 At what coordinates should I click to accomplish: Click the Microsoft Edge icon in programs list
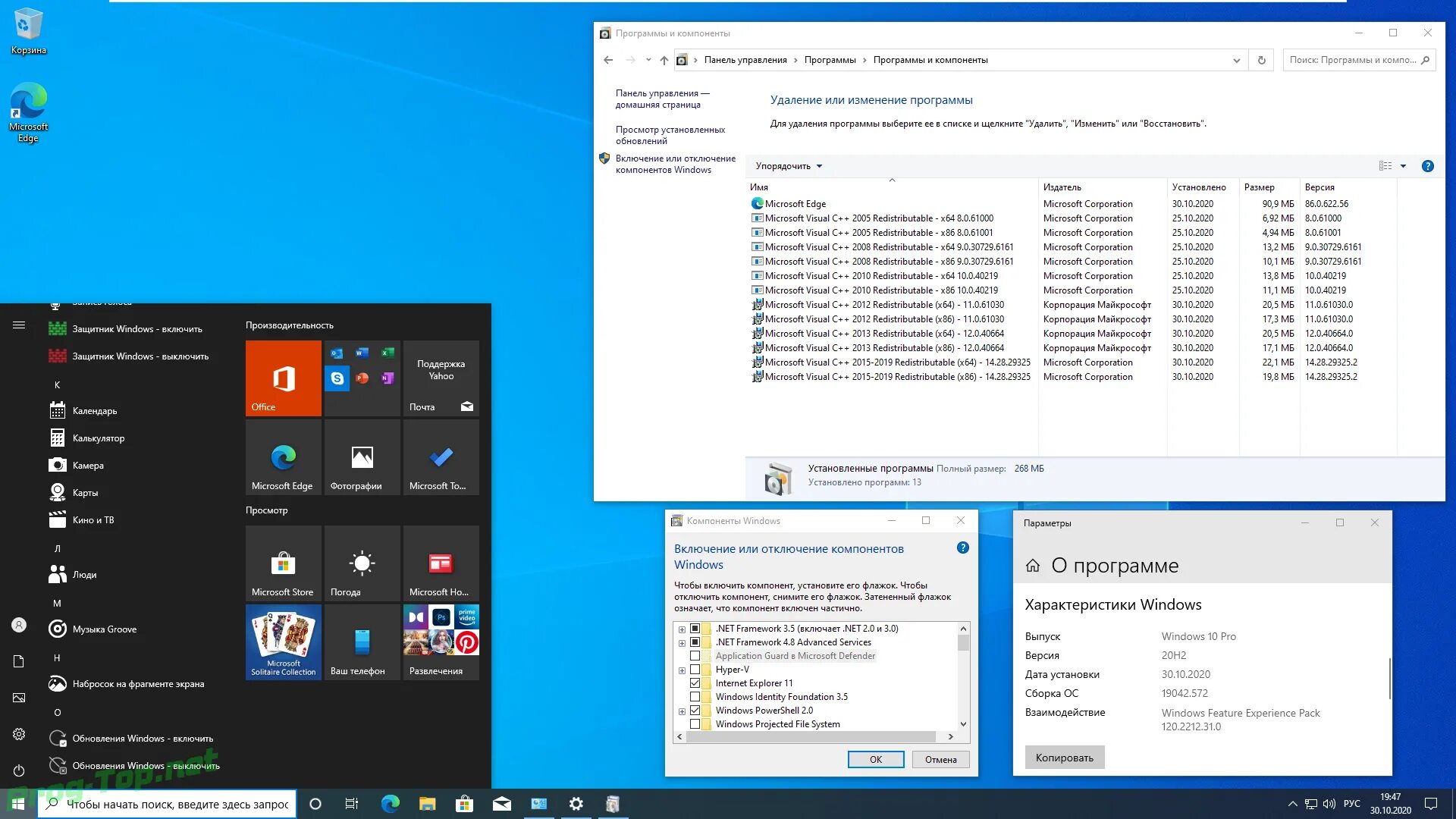pyautogui.click(x=757, y=203)
